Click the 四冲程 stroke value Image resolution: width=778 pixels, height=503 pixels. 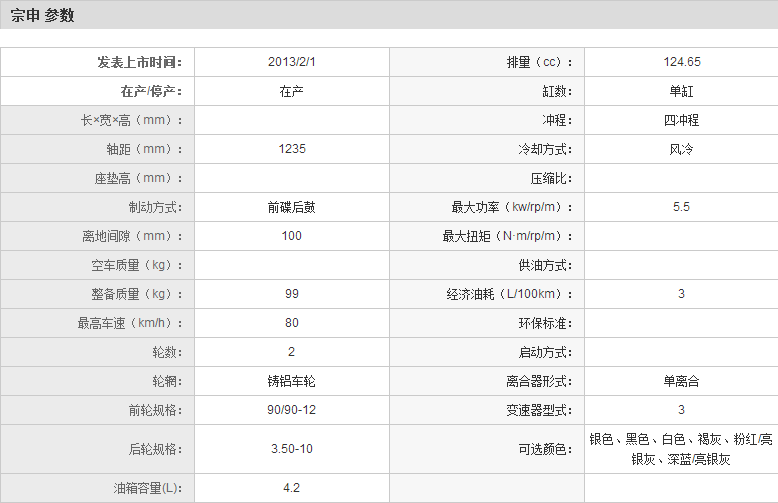tap(681, 120)
